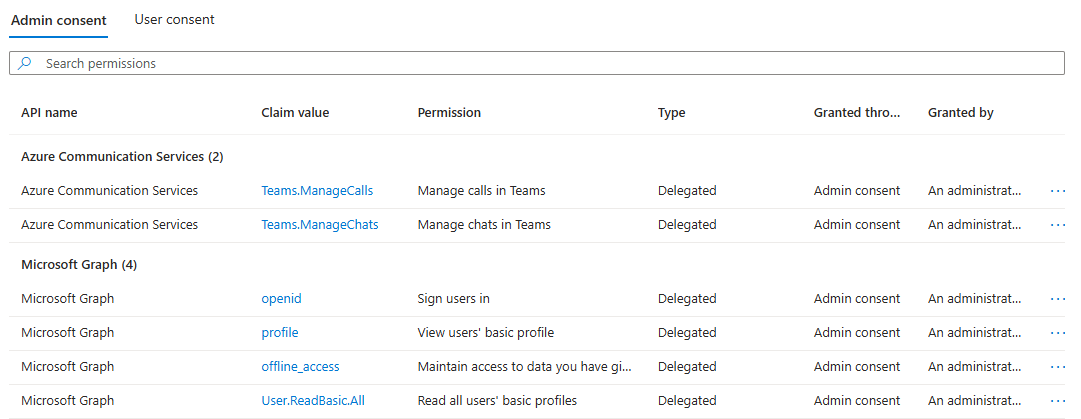Click the search magnifier icon
This screenshot has height=419, width=1081.
26,63
